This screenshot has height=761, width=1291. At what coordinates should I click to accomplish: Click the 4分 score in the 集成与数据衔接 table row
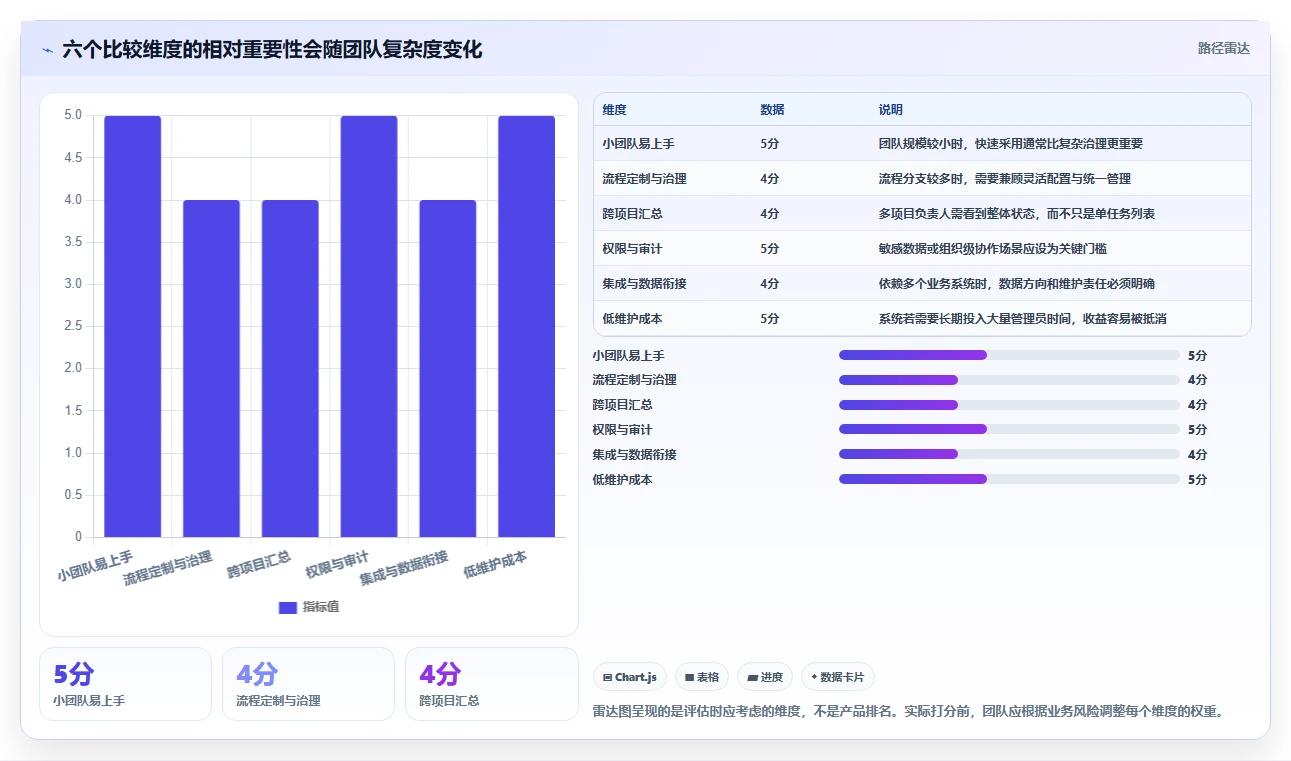[x=769, y=284]
